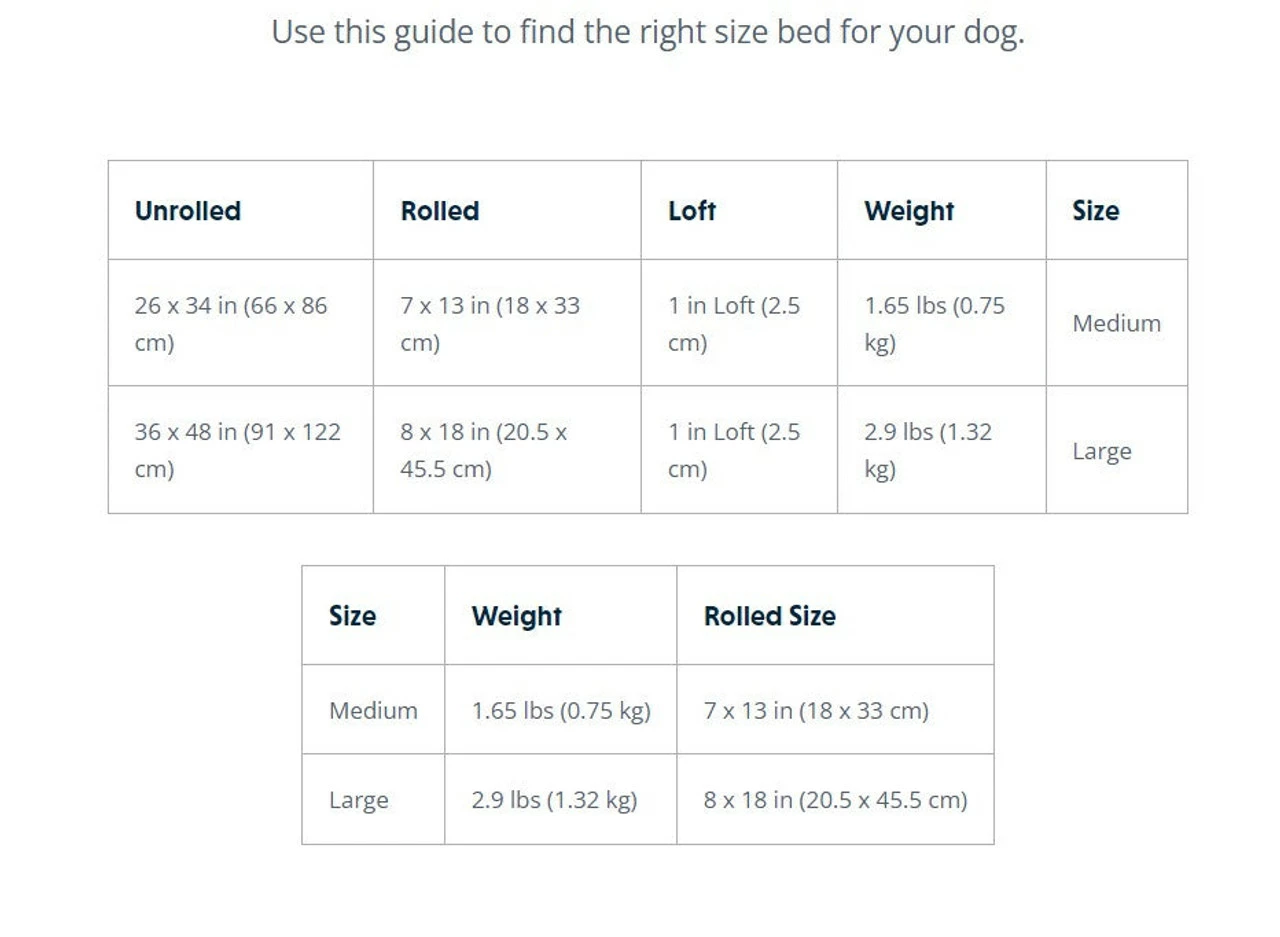
Task: Select the 26 x 34 in unrolled cell
Action: click(231, 324)
